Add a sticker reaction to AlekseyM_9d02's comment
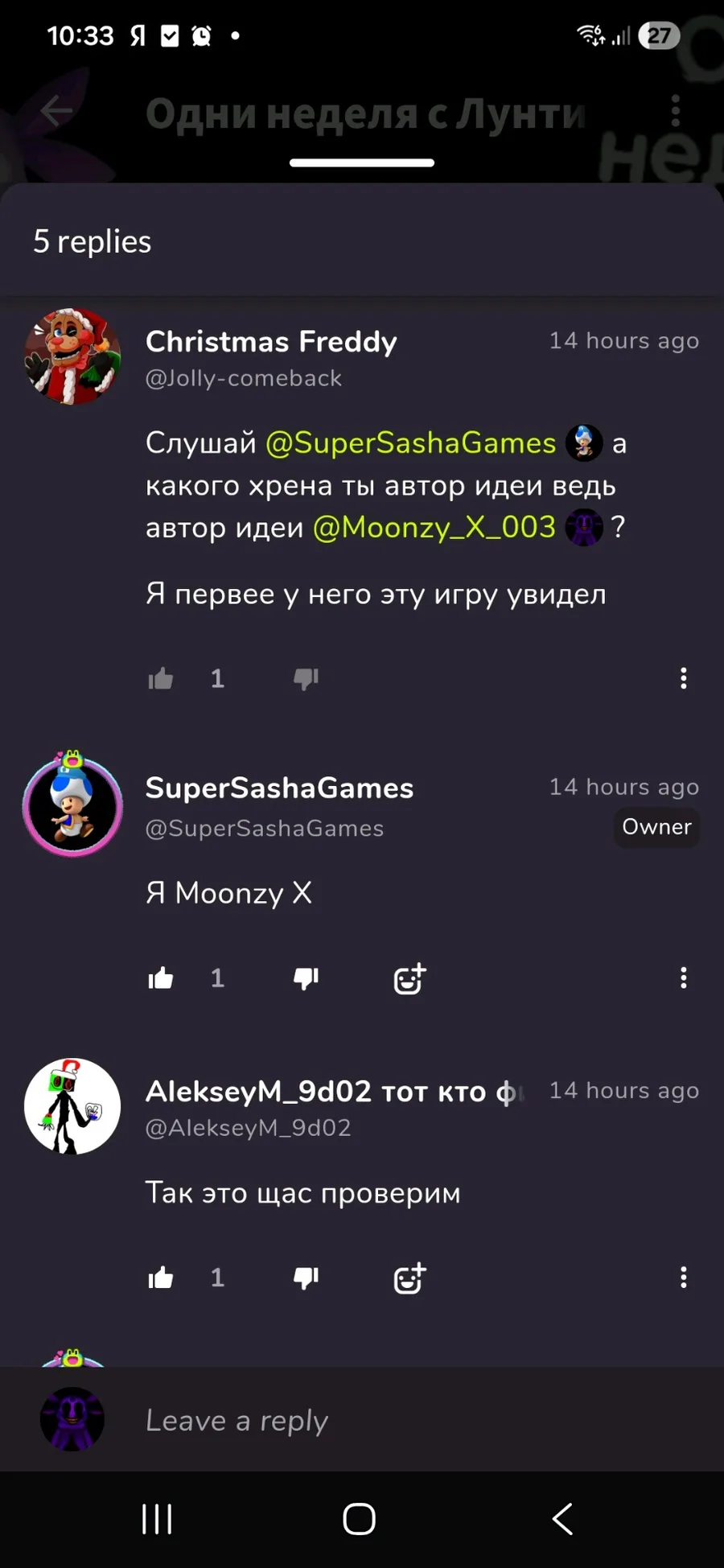This screenshot has width=724, height=1568. (409, 1278)
